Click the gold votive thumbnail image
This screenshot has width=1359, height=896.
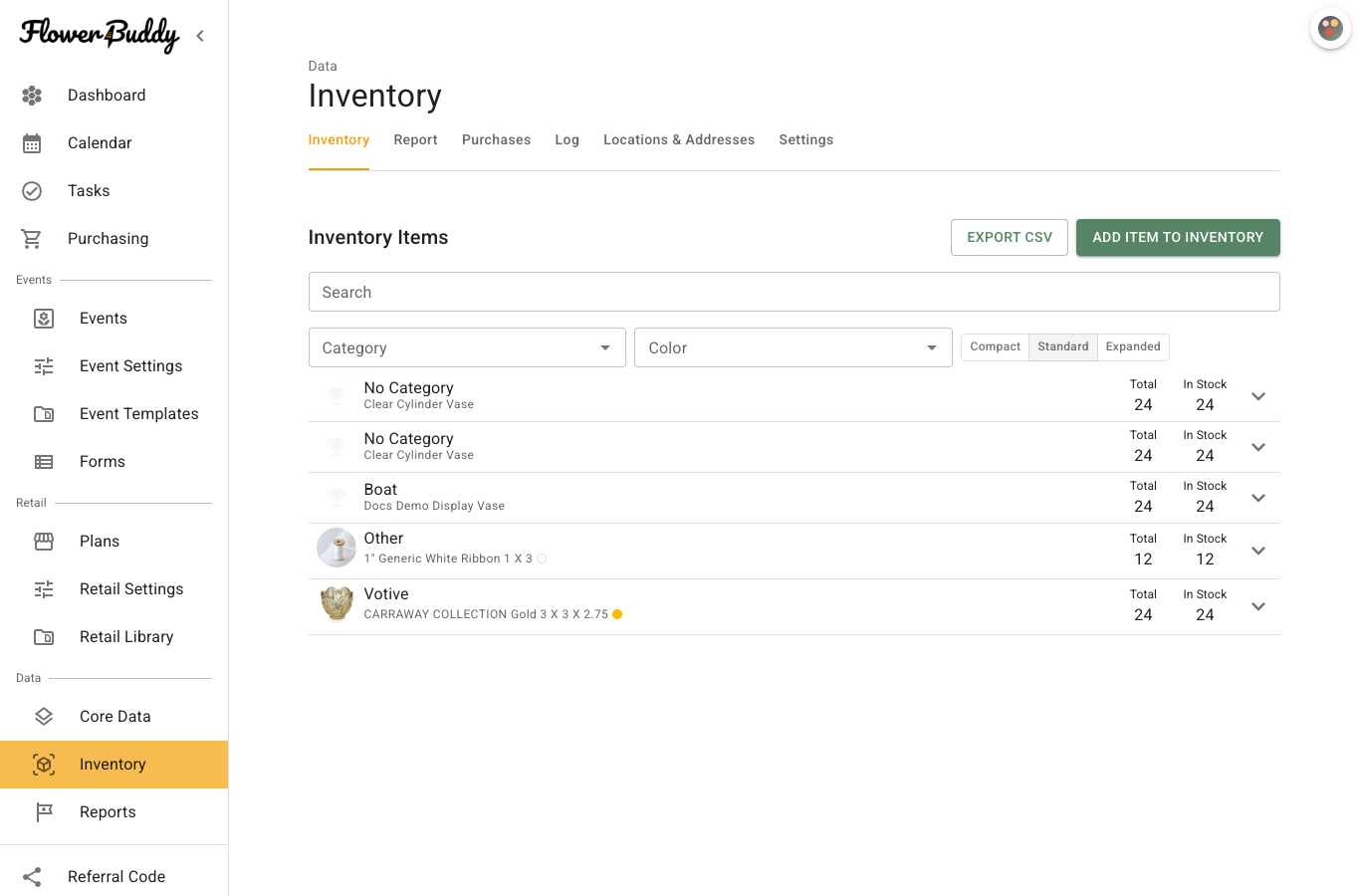pos(337,603)
